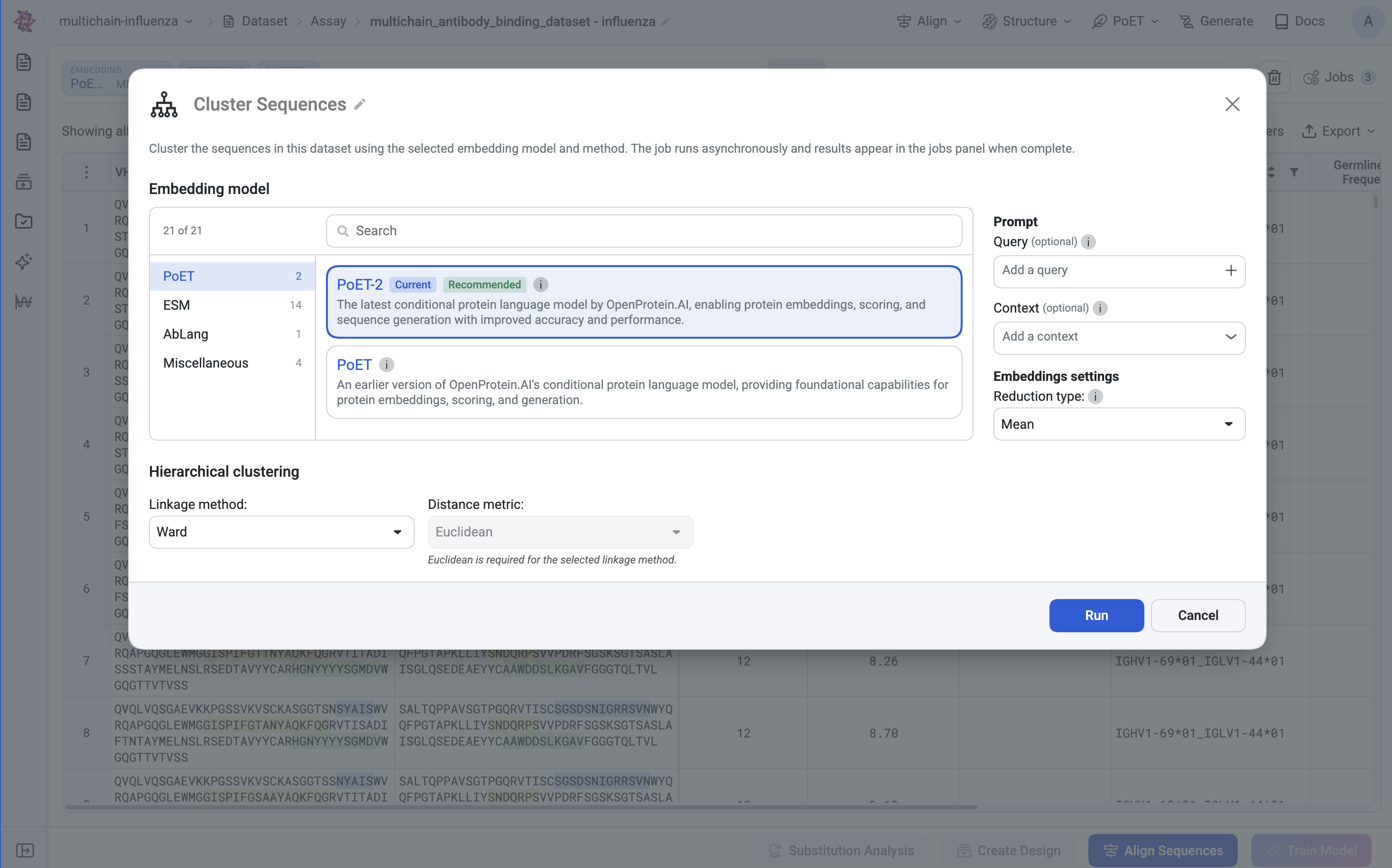The width and height of the screenshot is (1392, 868).
Task: Click Train Model button
Action: pos(1311,850)
